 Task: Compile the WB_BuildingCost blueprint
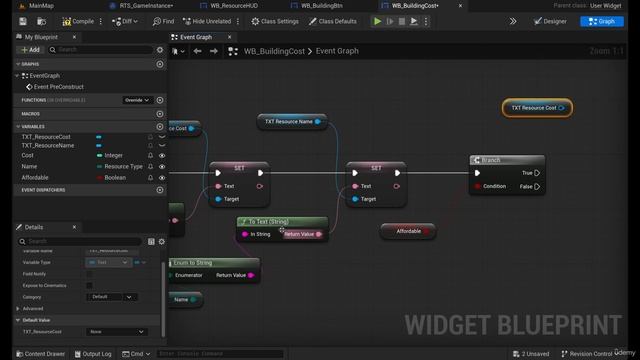coord(78,21)
